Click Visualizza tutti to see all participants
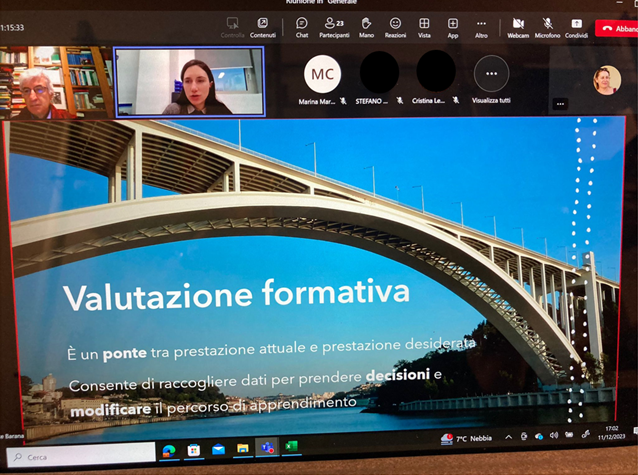This screenshot has width=638, height=475. (491, 80)
